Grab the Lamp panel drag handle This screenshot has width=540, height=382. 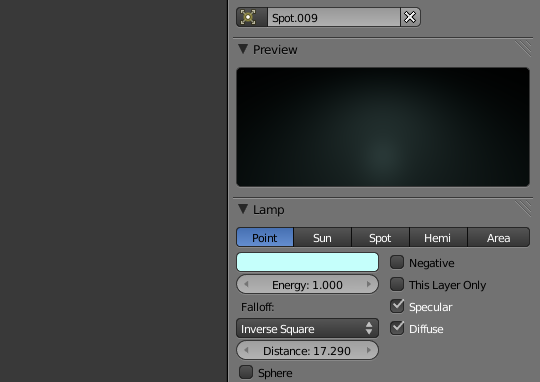pyautogui.click(x=523, y=208)
